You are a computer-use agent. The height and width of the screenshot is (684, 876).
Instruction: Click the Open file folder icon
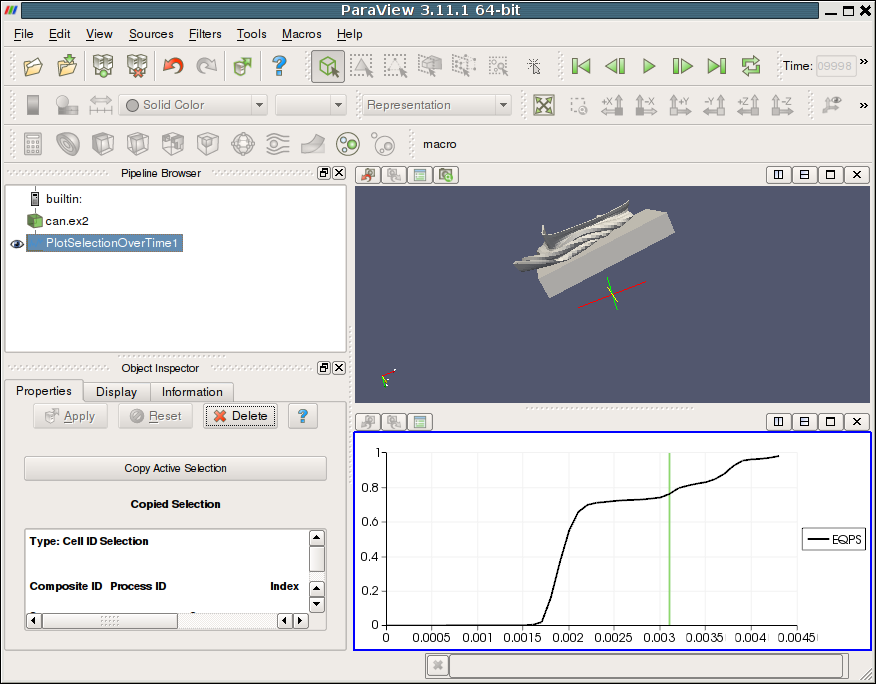pos(33,67)
